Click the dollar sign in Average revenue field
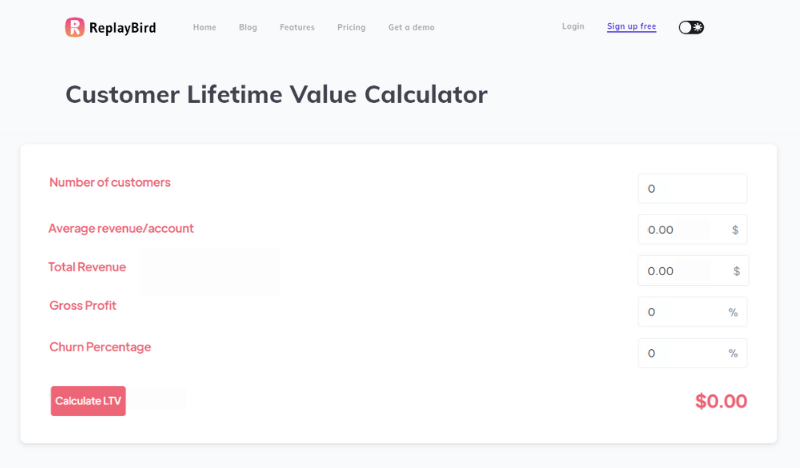The width and height of the screenshot is (800, 468). click(735, 230)
